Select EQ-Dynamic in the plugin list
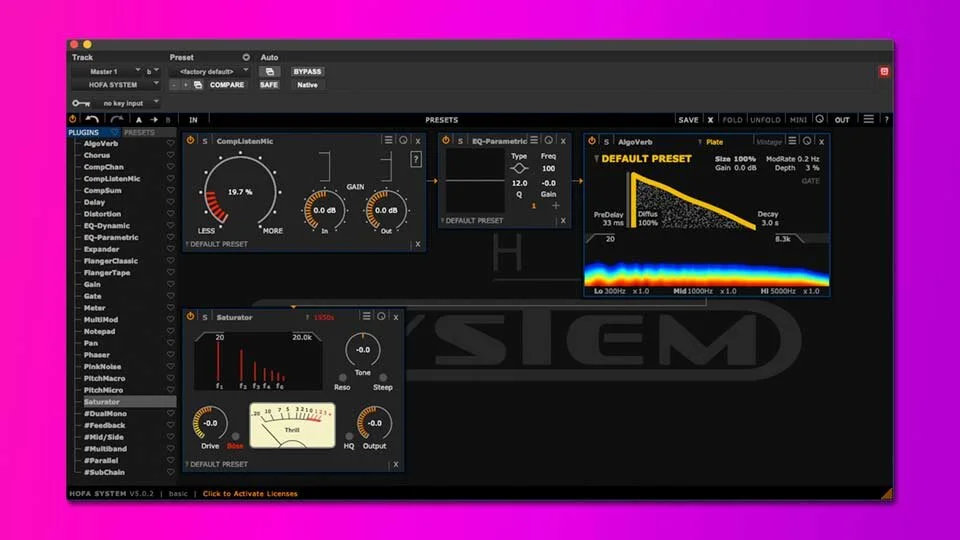 (107, 225)
